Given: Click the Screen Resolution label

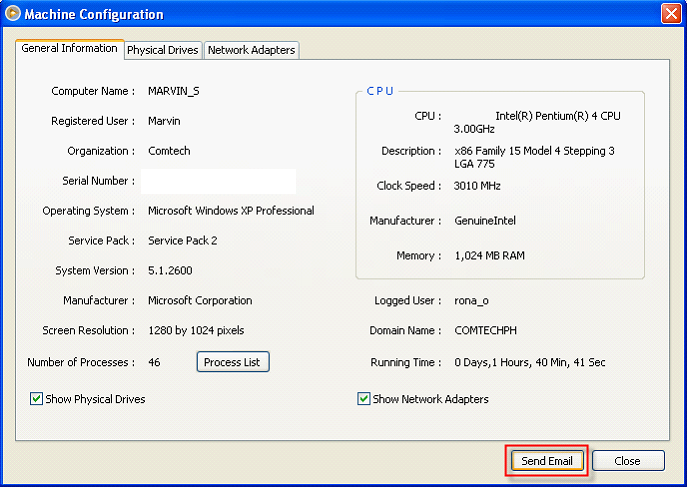Looking at the screenshot, I should tap(89, 330).
